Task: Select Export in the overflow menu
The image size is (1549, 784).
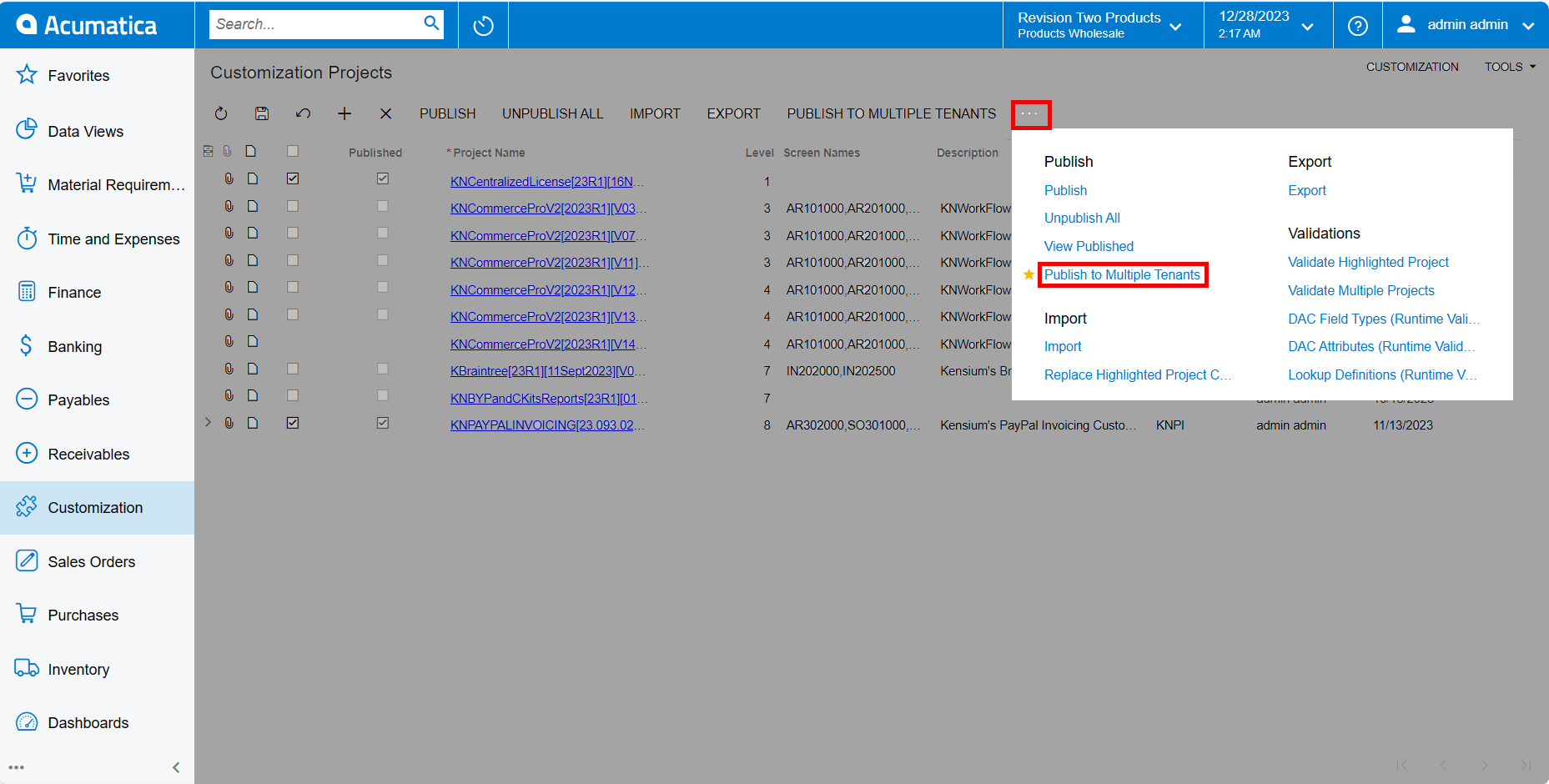Action: 1306,190
